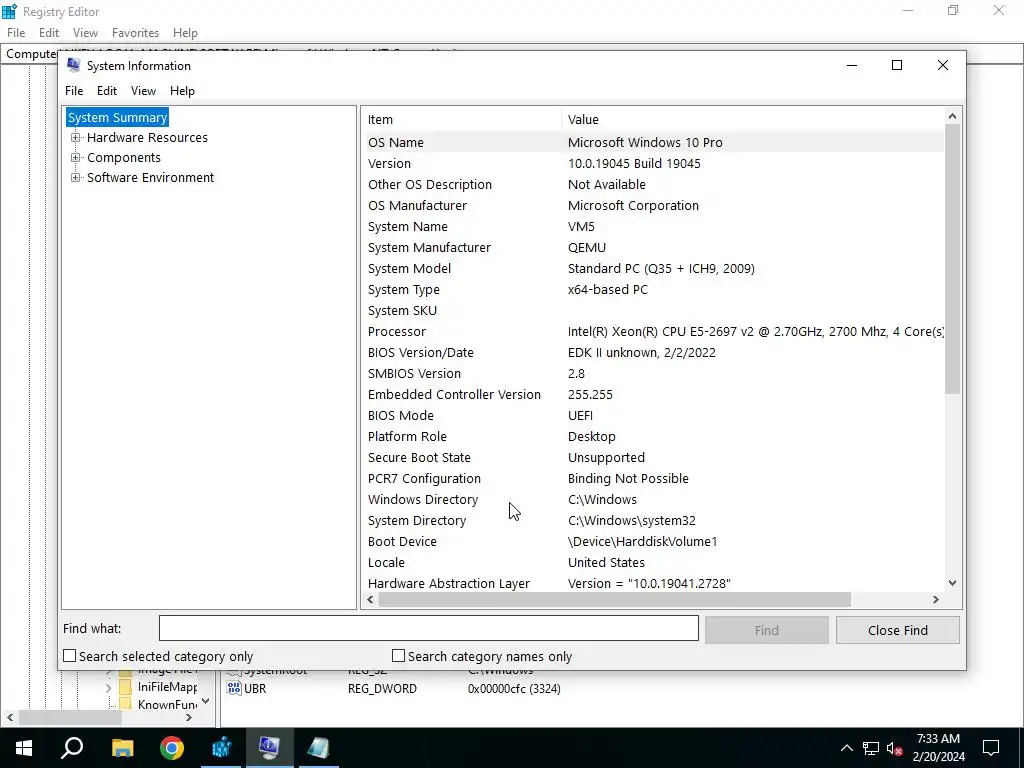Click scroll left arrow in details pane
The width and height of the screenshot is (1024, 768).
point(371,599)
